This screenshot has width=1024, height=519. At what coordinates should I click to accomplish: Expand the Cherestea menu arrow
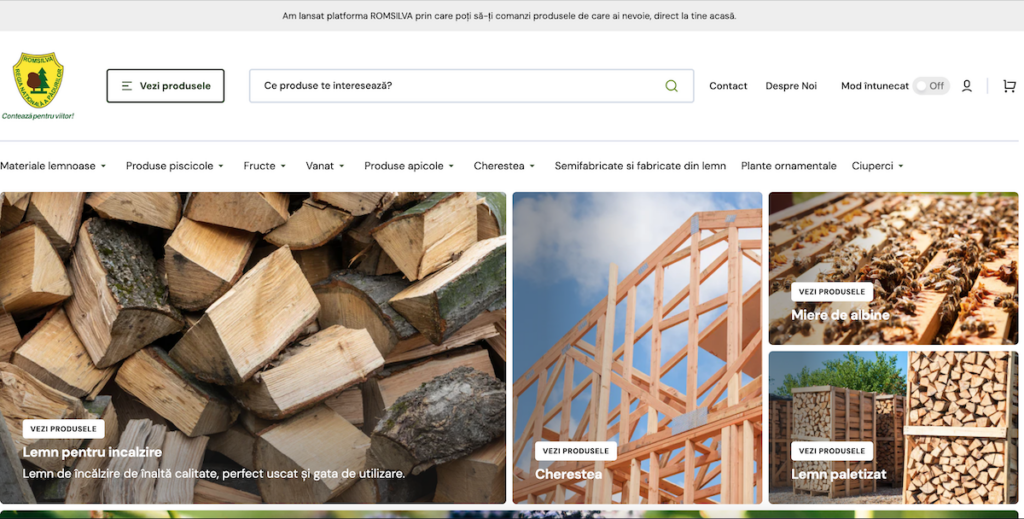(x=532, y=166)
